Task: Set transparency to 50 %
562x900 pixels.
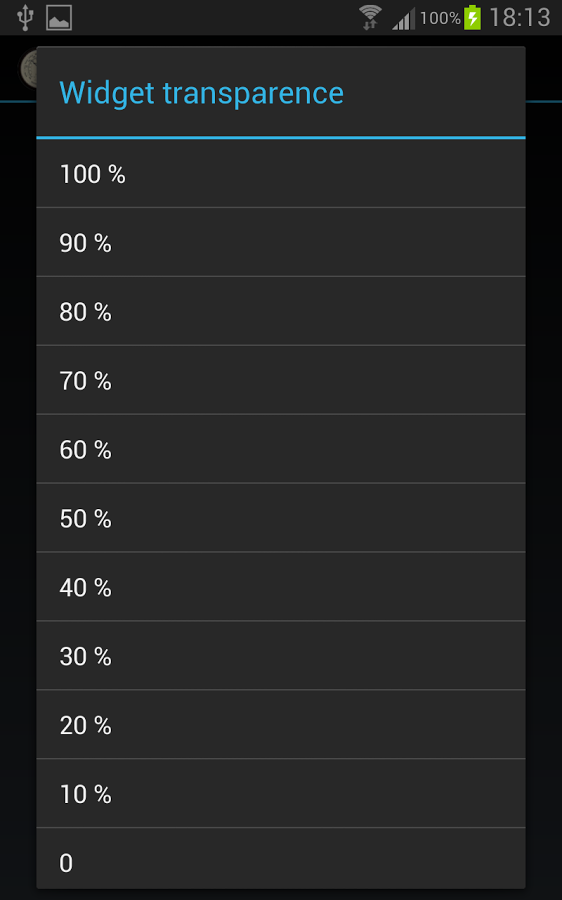Action: [x=281, y=518]
